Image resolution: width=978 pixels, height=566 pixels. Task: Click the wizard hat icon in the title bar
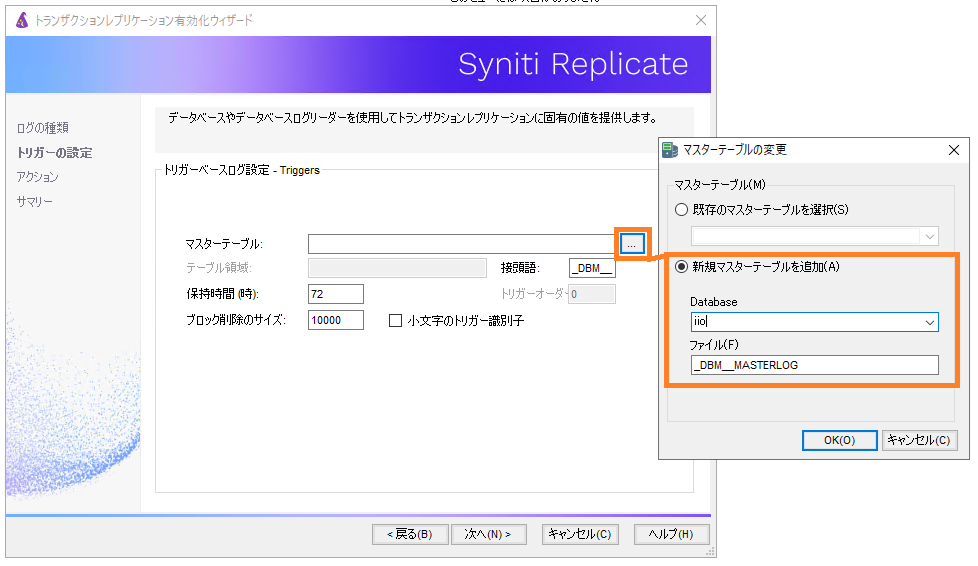(22, 20)
